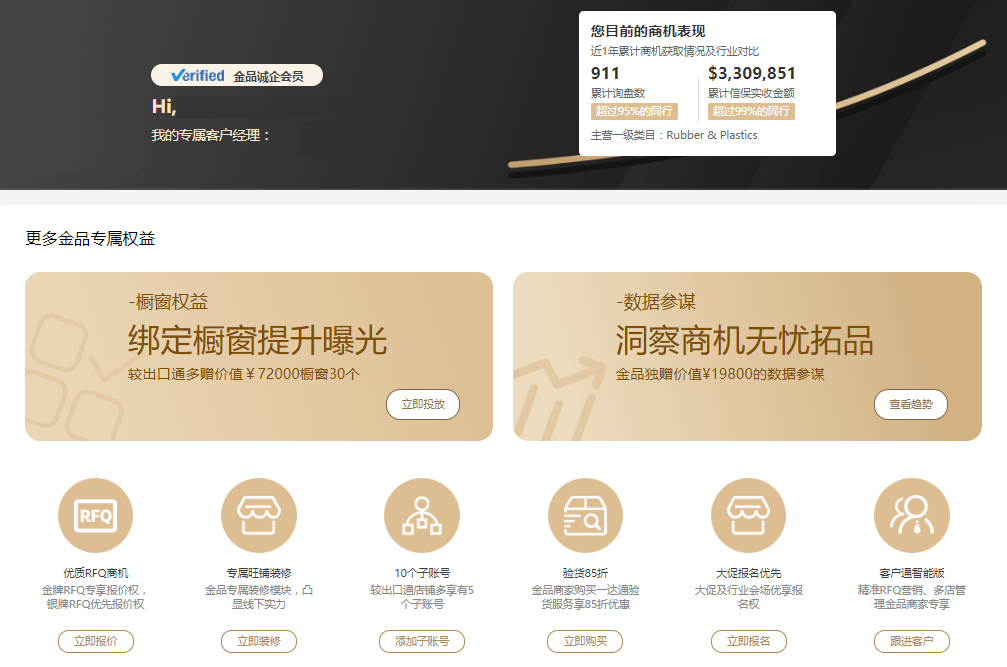1007x667 pixels.
Task: Click the $3,309,851 累计信保实收金额 figure
Action: point(751,73)
